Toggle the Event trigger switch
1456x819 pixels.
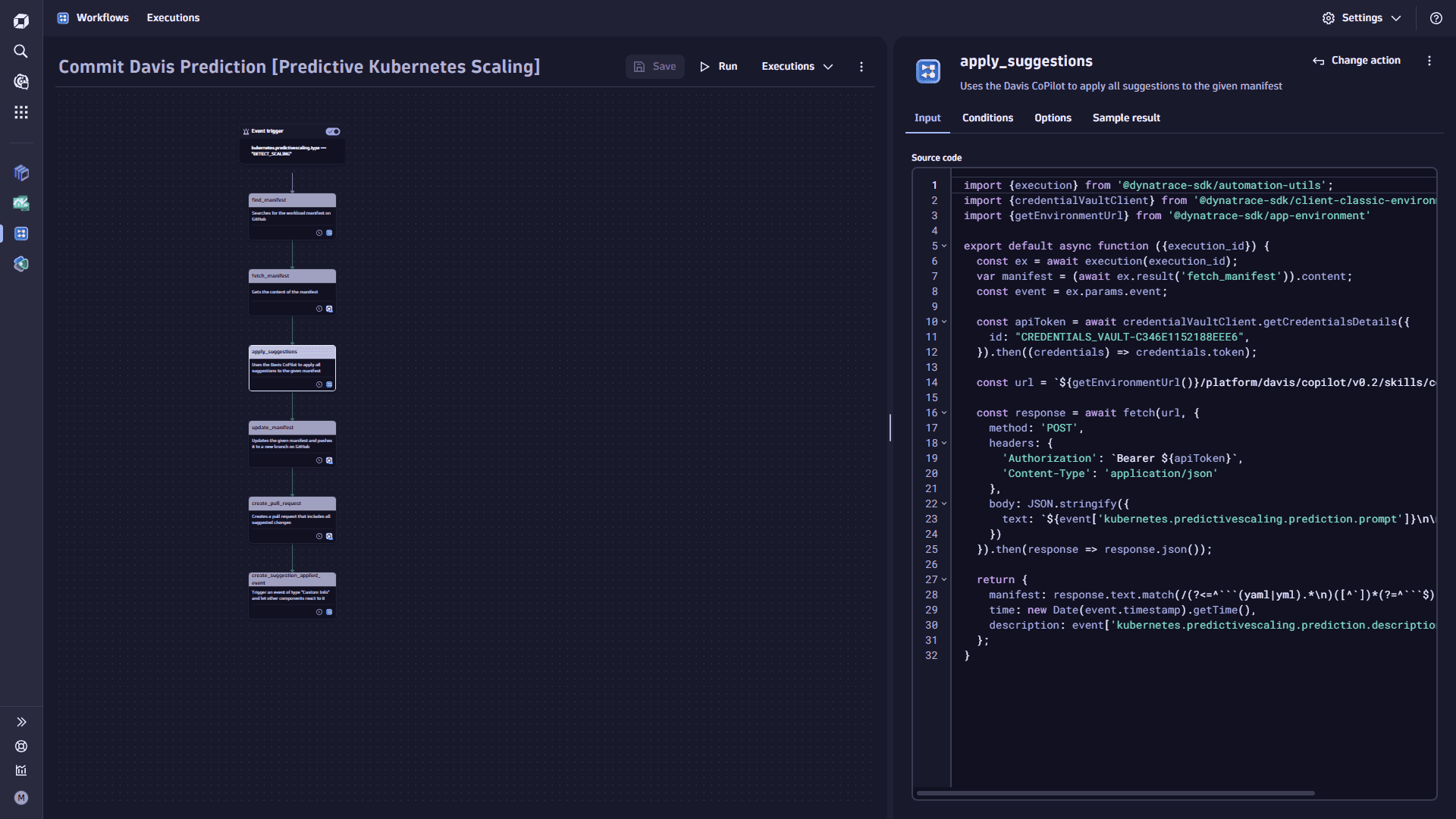point(333,131)
